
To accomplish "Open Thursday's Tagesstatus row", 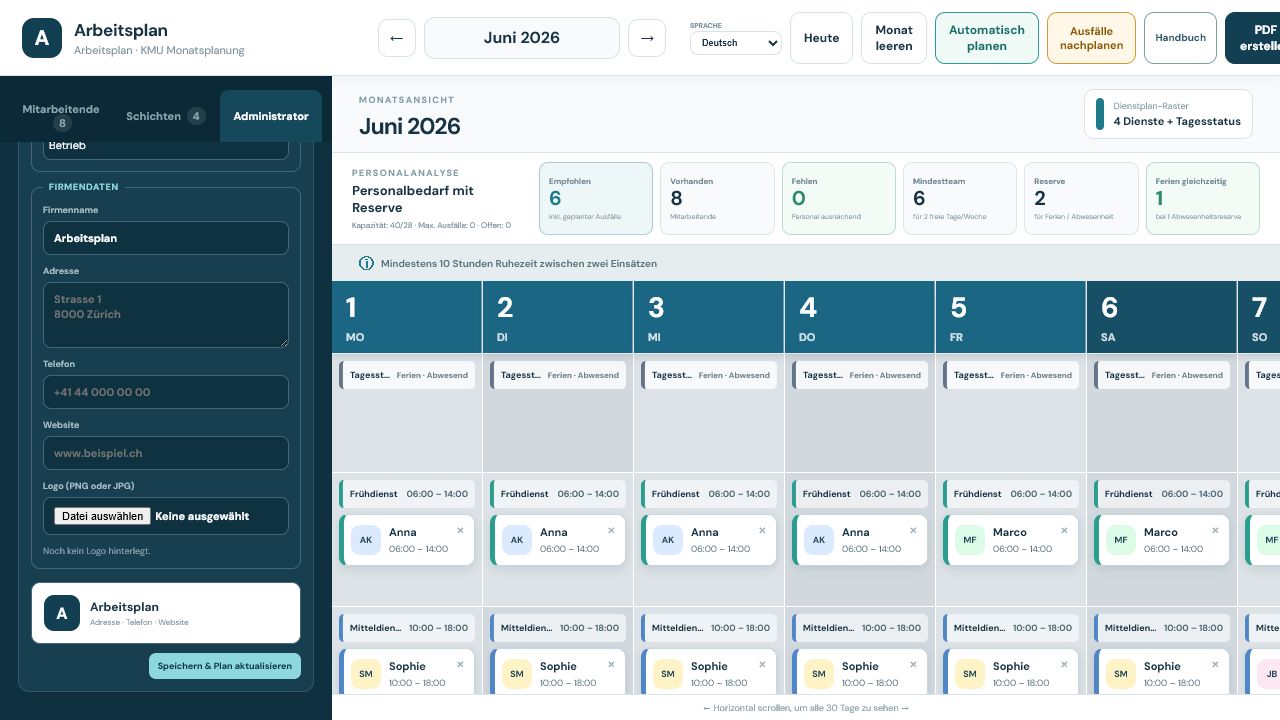I will click(x=860, y=375).
